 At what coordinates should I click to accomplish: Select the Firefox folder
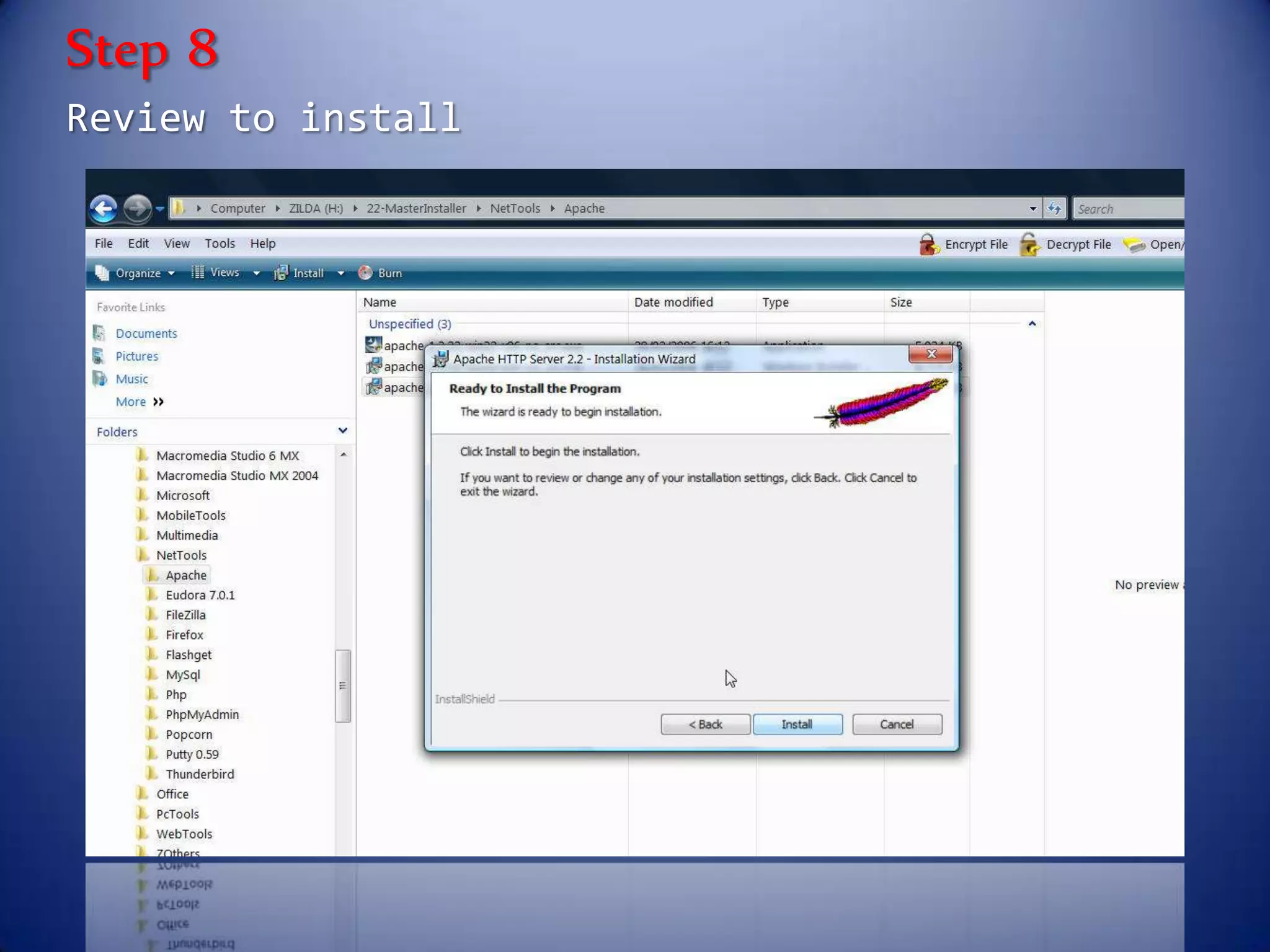[x=184, y=635]
